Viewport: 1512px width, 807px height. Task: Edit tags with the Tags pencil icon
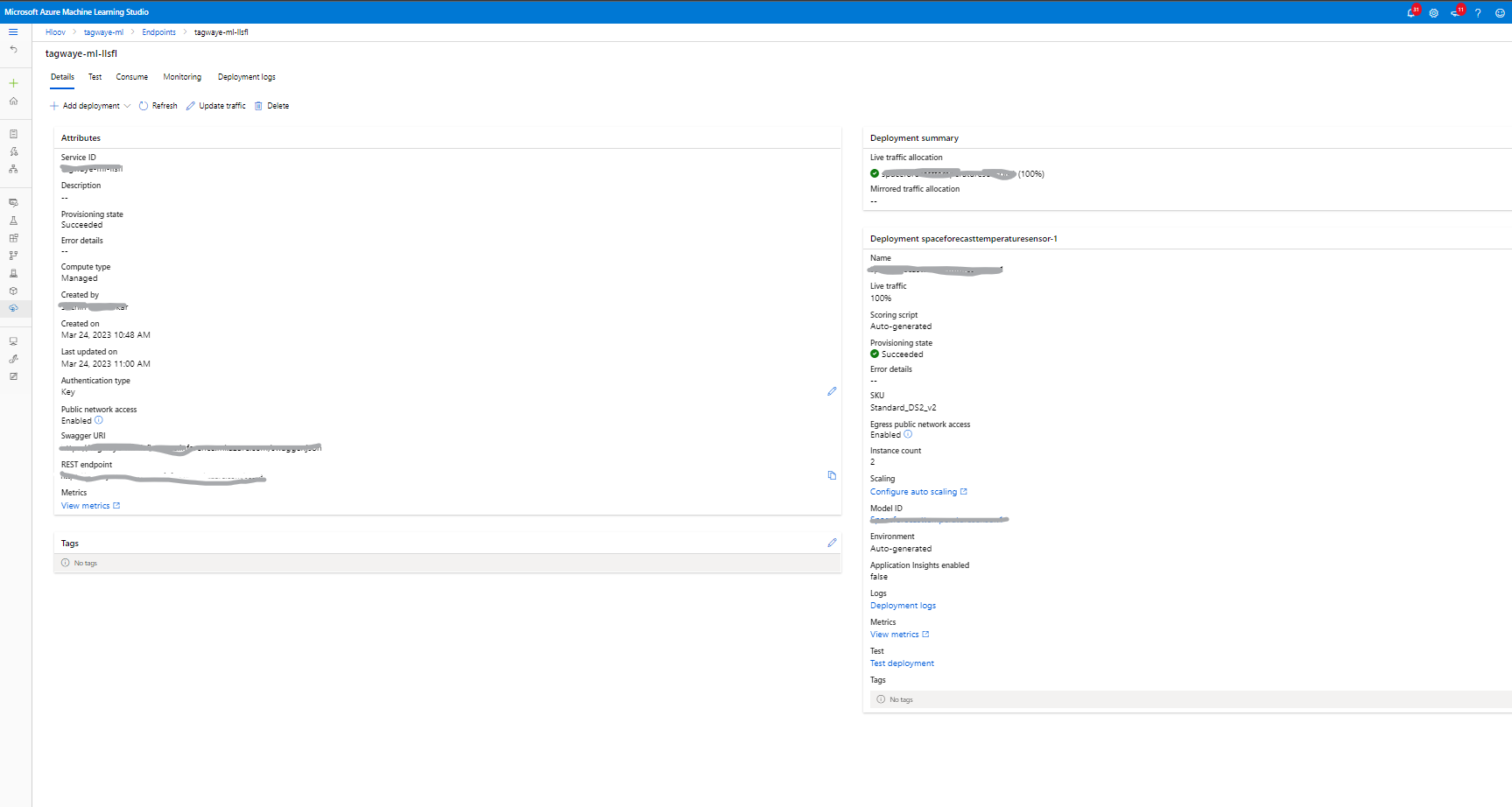(832, 543)
